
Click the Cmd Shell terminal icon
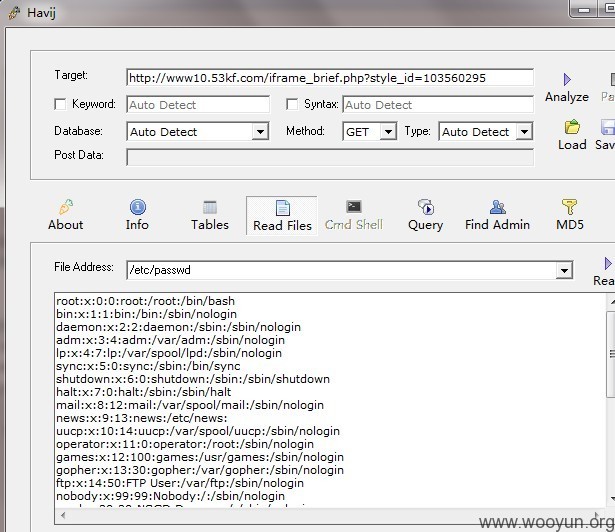pyautogui.click(x=354, y=207)
